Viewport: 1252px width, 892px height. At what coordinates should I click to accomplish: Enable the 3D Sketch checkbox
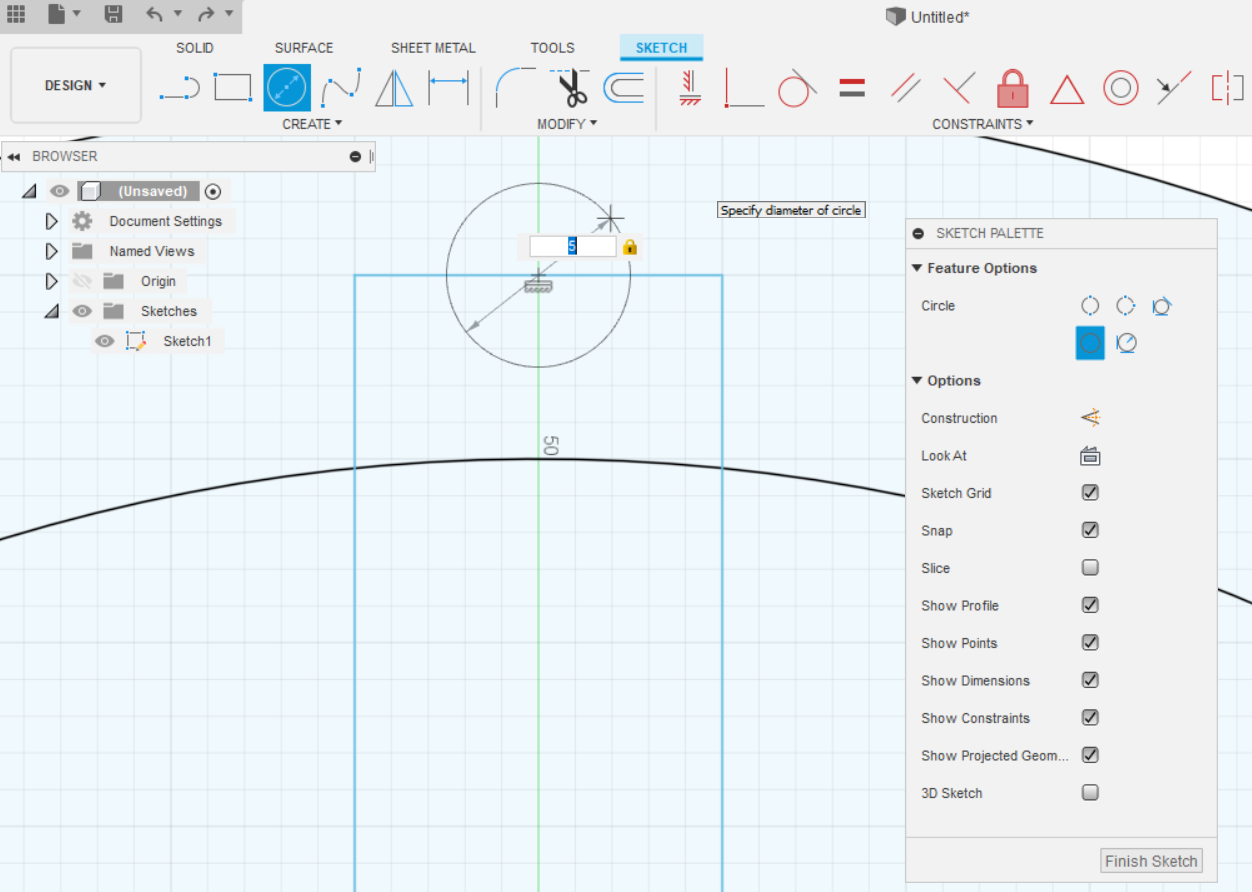(1090, 793)
